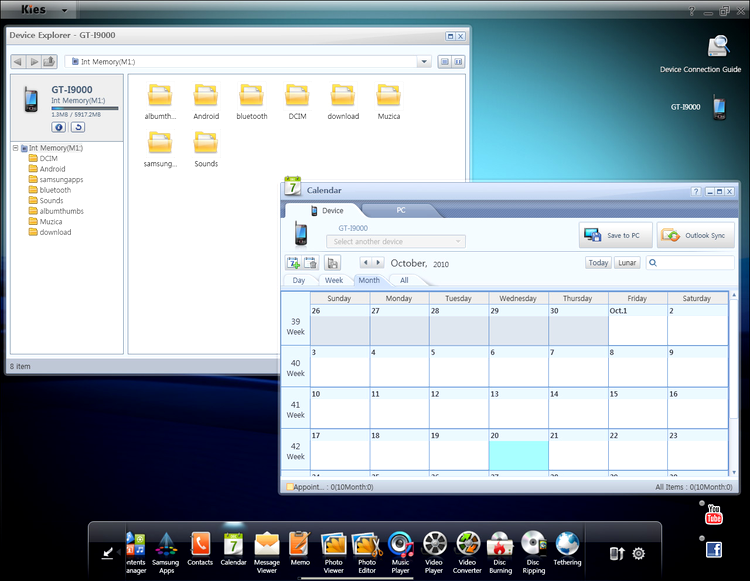Viewport: 750px width, 581px height.
Task: Open the YouTube shortcut icon
Action: [x=714, y=515]
